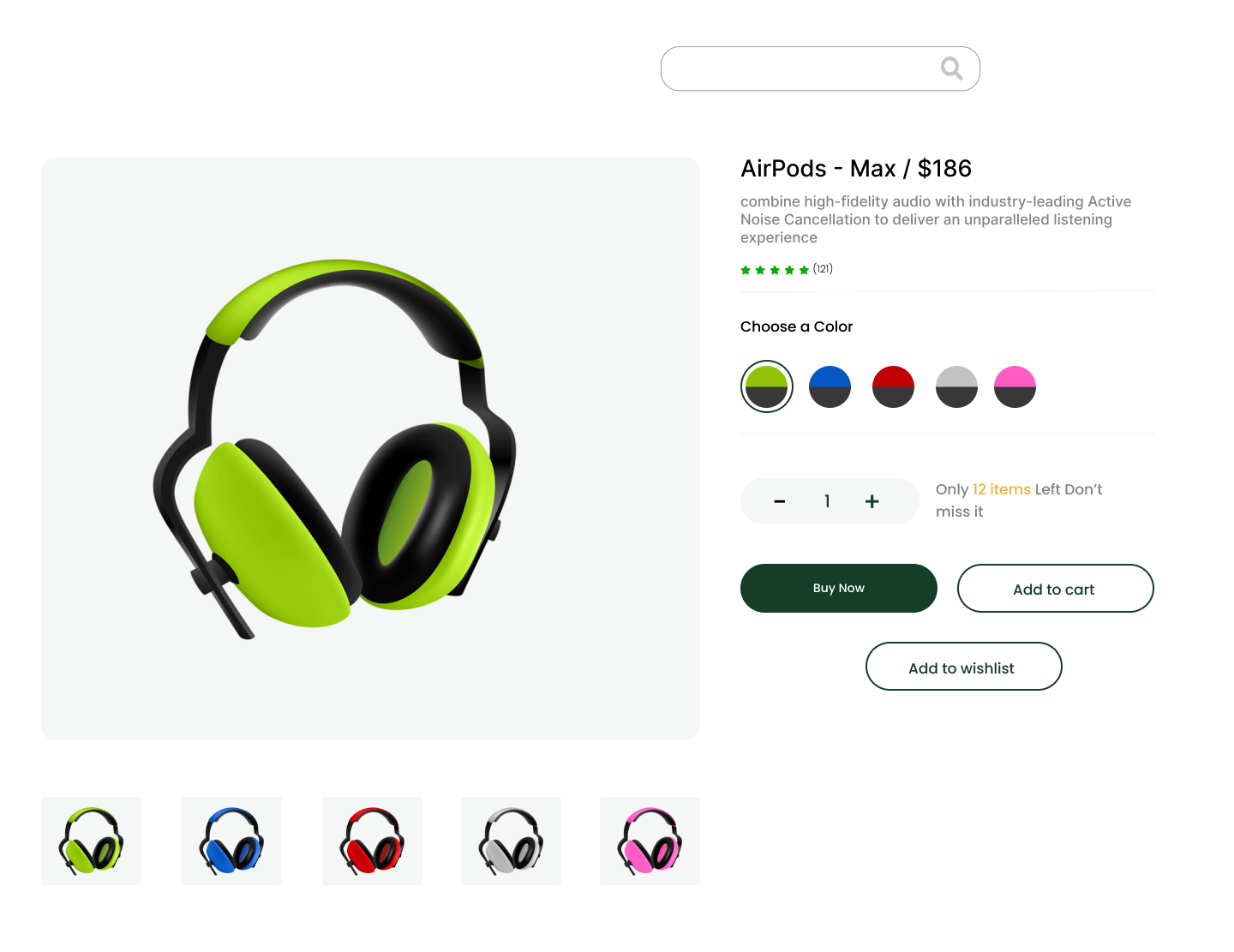Choose the blue color swatch
Image resolution: width=1234 pixels, height=952 pixels.
pos(830,386)
